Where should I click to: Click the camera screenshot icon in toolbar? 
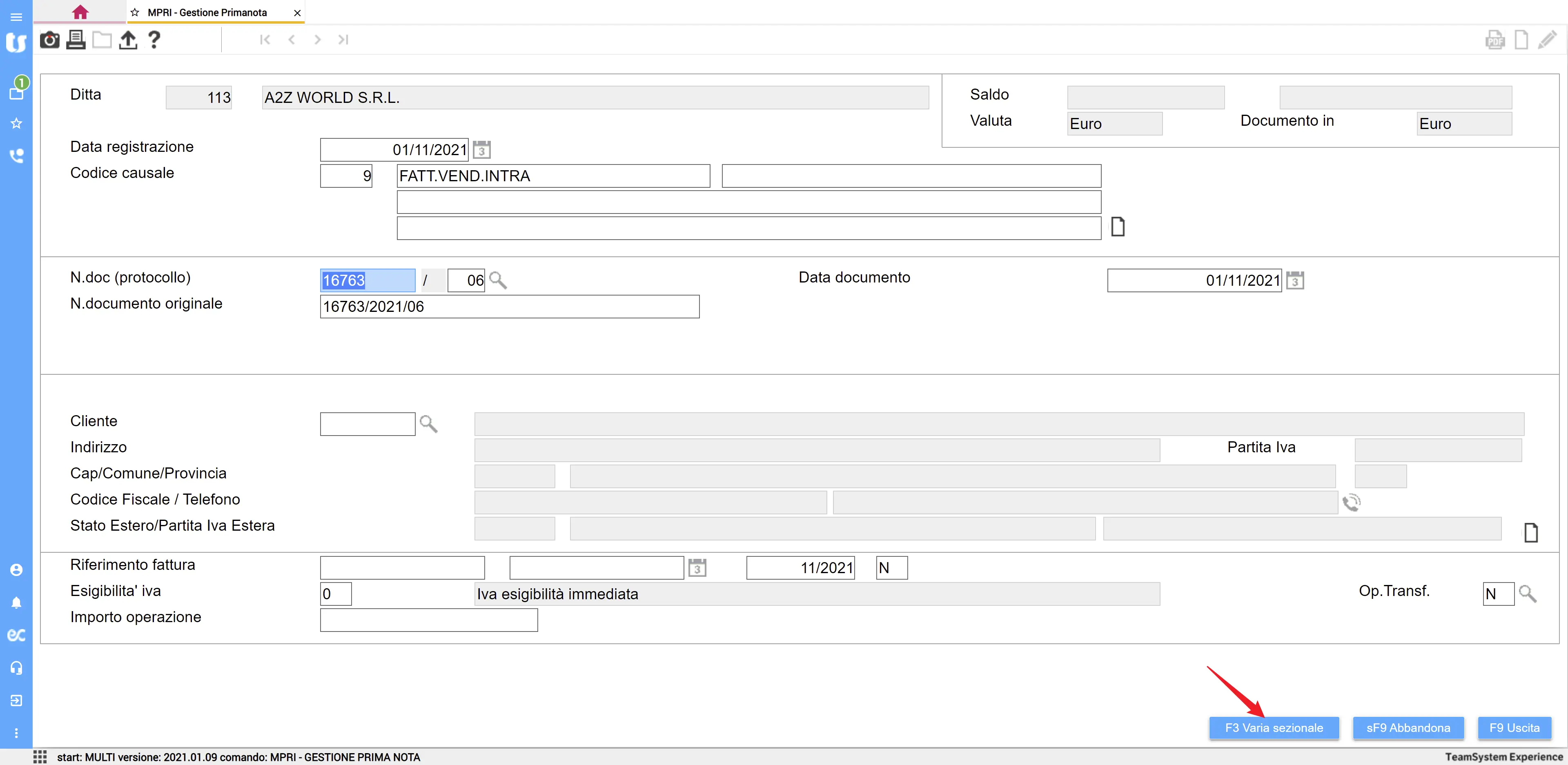[x=49, y=40]
